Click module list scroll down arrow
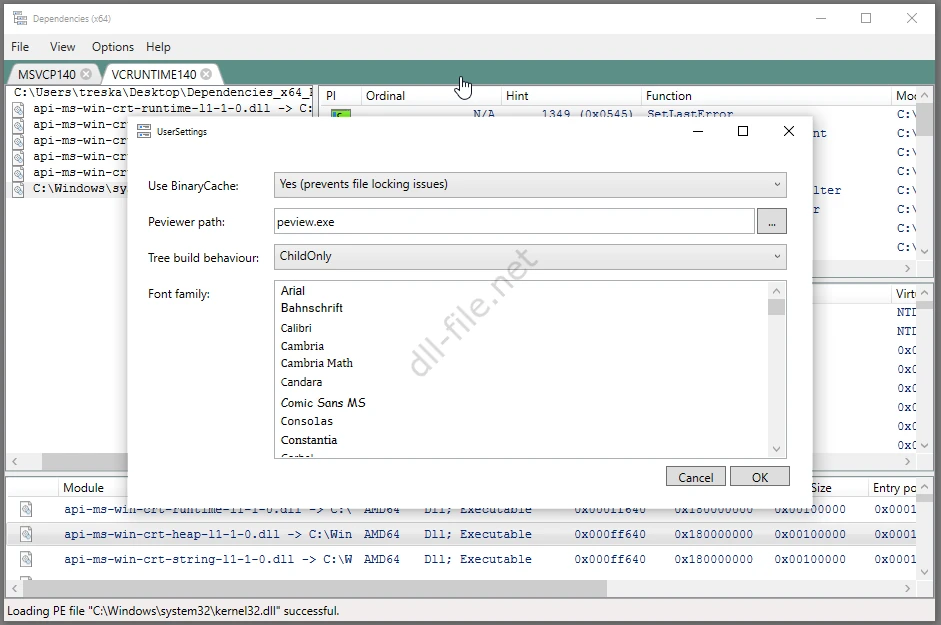941x625 pixels. tap(924, 572)
